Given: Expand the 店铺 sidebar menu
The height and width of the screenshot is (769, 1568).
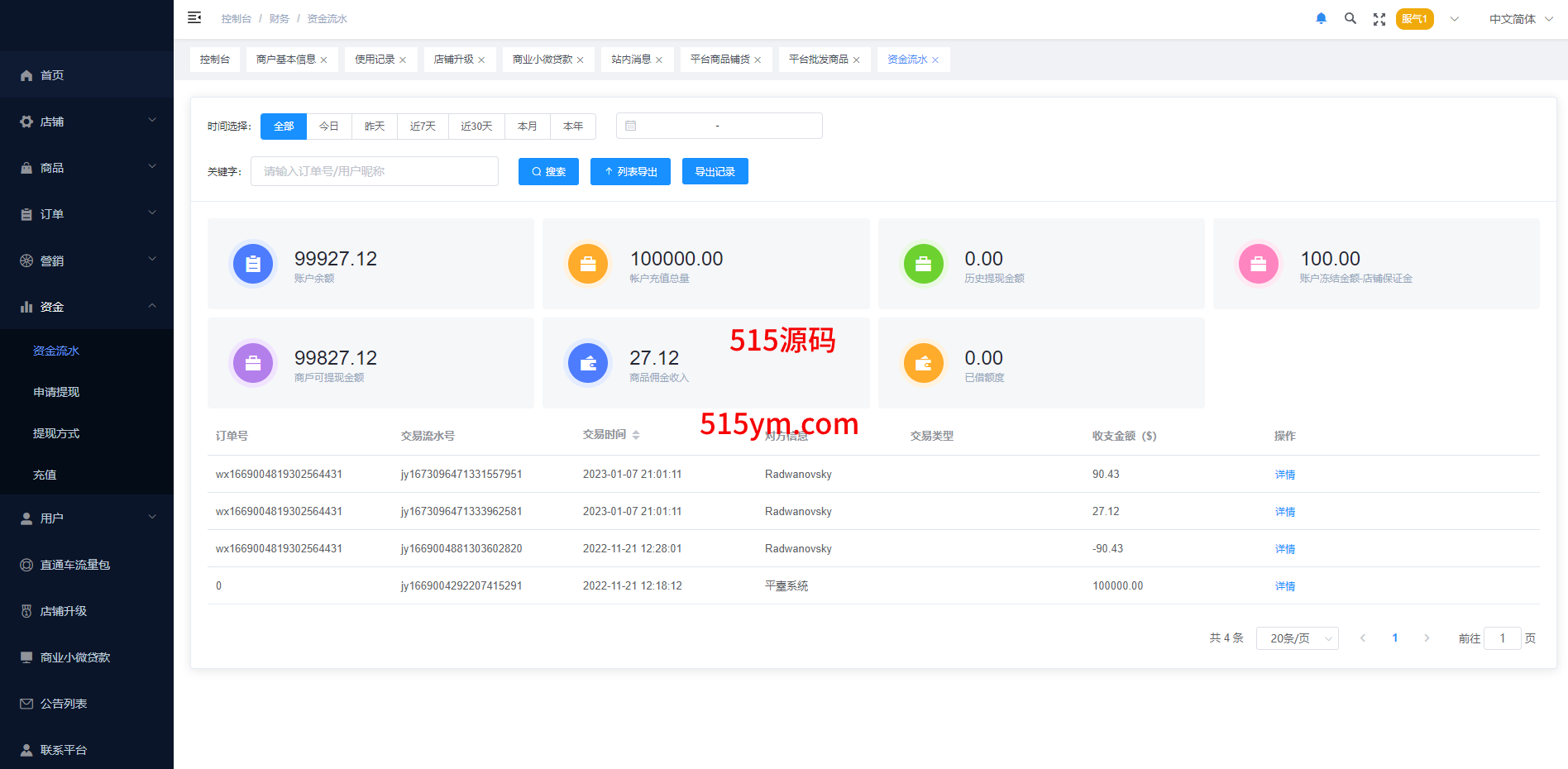Looking at the screenshot, I should coord(87,122).
